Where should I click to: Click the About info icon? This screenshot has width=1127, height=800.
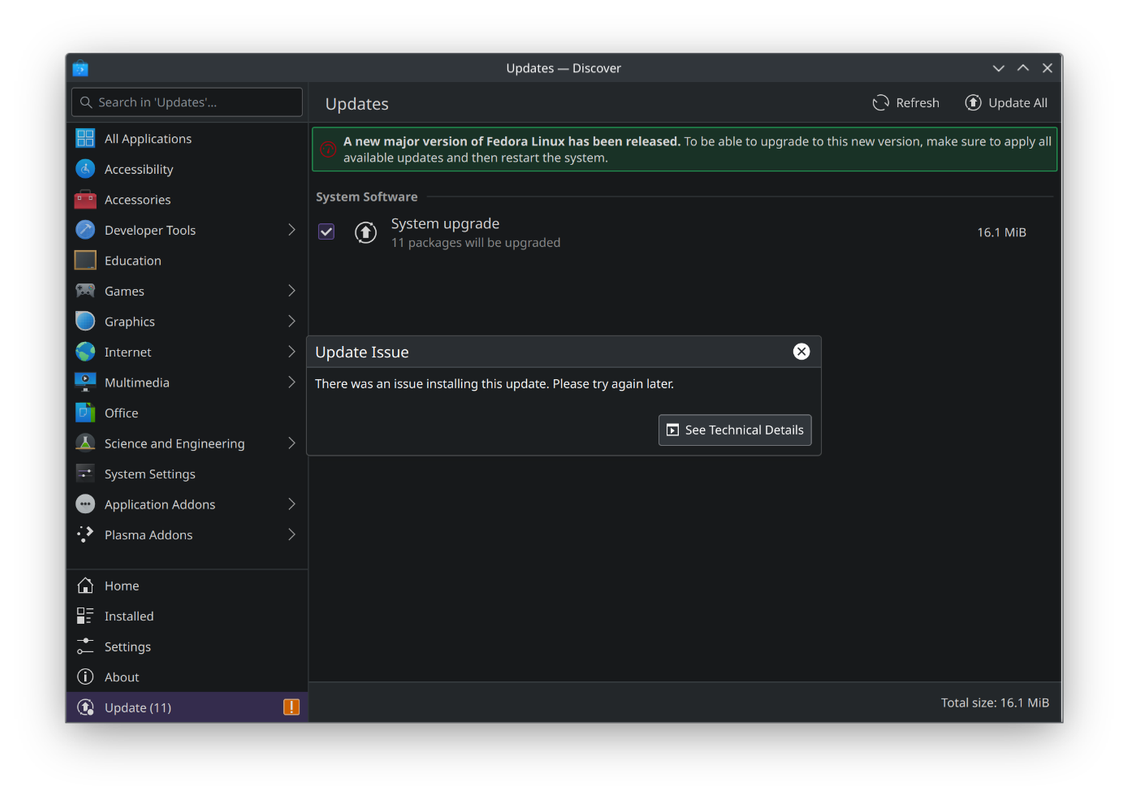(85, 677)
